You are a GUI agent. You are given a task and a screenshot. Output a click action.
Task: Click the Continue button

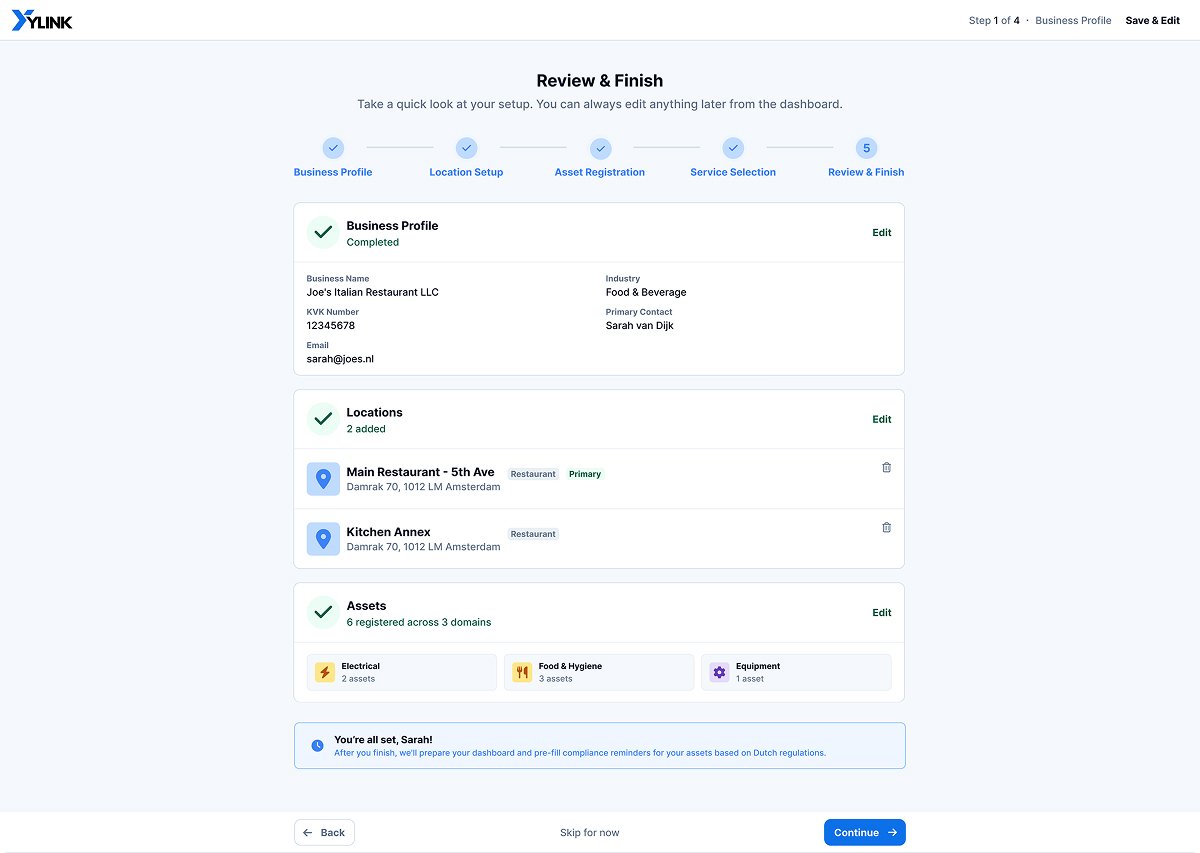coord(865,832)
